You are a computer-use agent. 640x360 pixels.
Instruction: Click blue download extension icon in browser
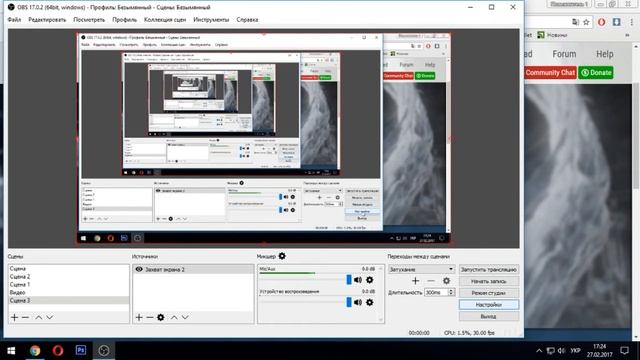tap(616, 22)
